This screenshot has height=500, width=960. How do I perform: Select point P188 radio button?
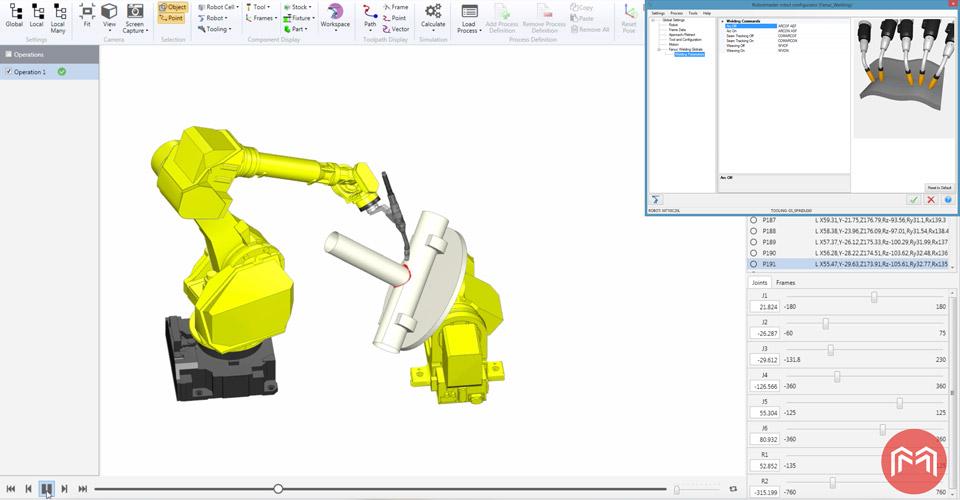coord(754,231)
